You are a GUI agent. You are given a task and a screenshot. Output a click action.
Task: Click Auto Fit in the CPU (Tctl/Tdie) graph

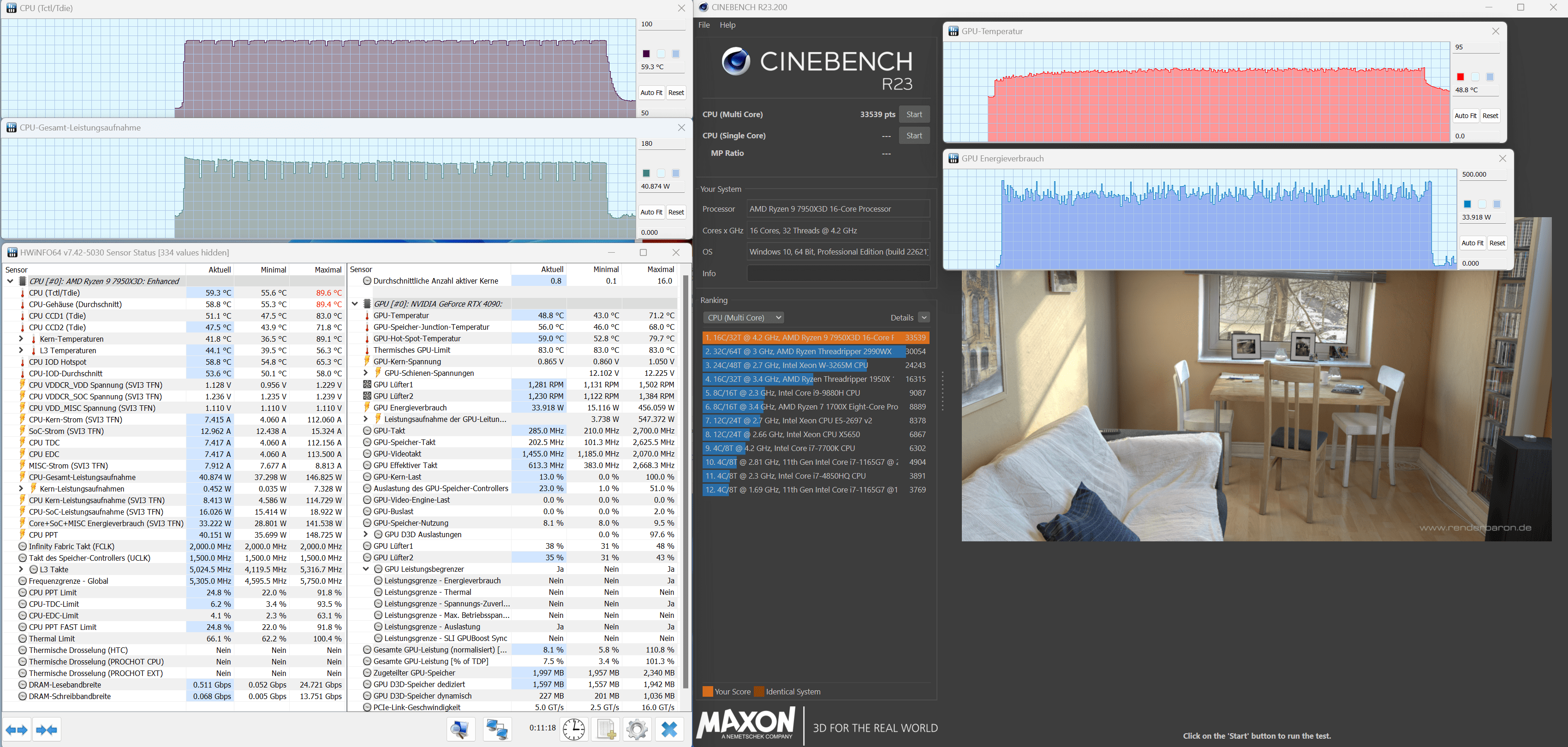point(651,93)
